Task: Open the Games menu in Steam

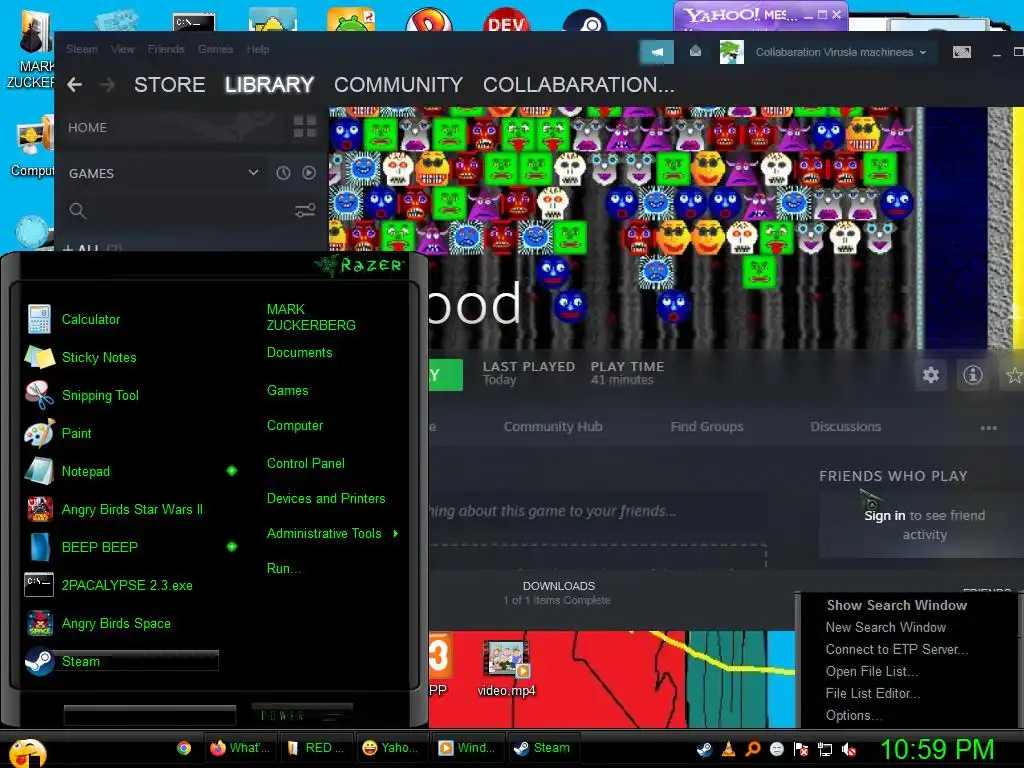Action: click(216, 49)
